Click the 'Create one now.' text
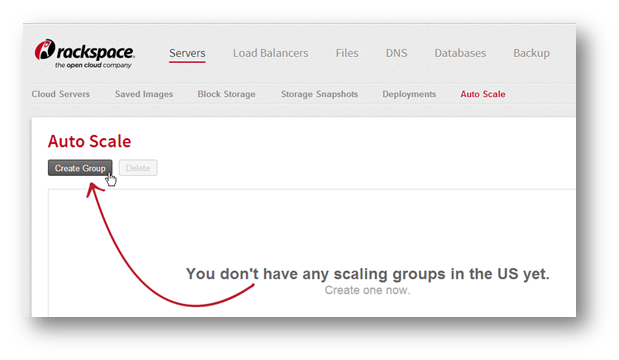Image resolution: width=619 pixels, height=360 pixels. [x=368, y=290]
